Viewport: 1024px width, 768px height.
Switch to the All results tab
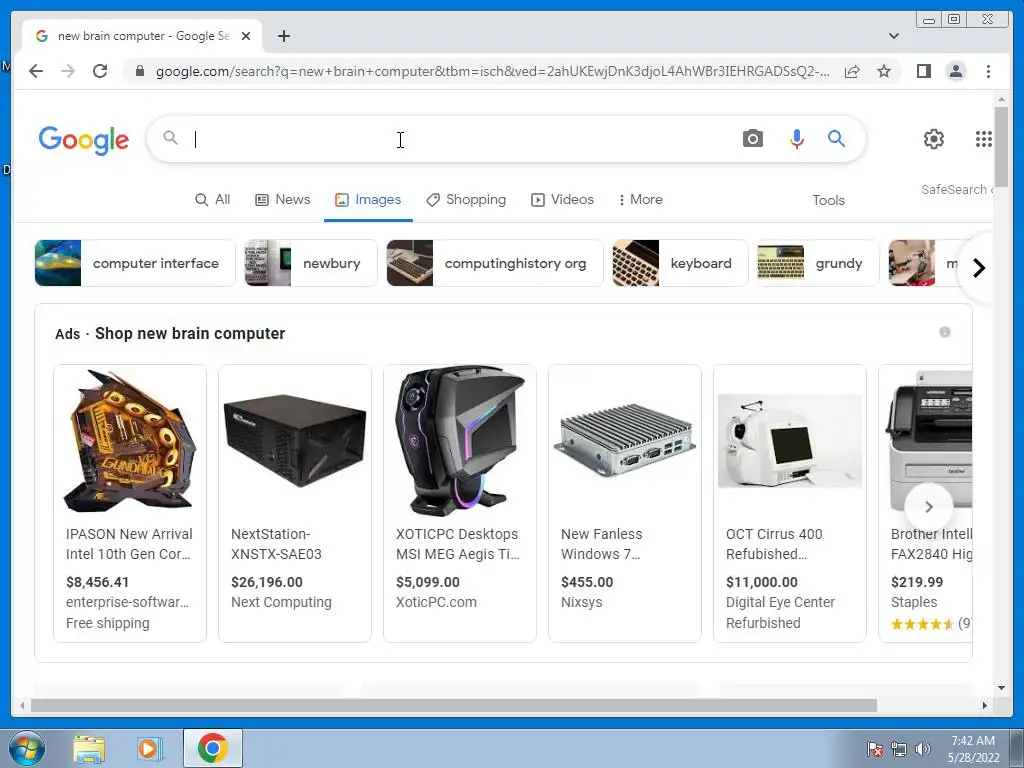click(x=213, y=200)
